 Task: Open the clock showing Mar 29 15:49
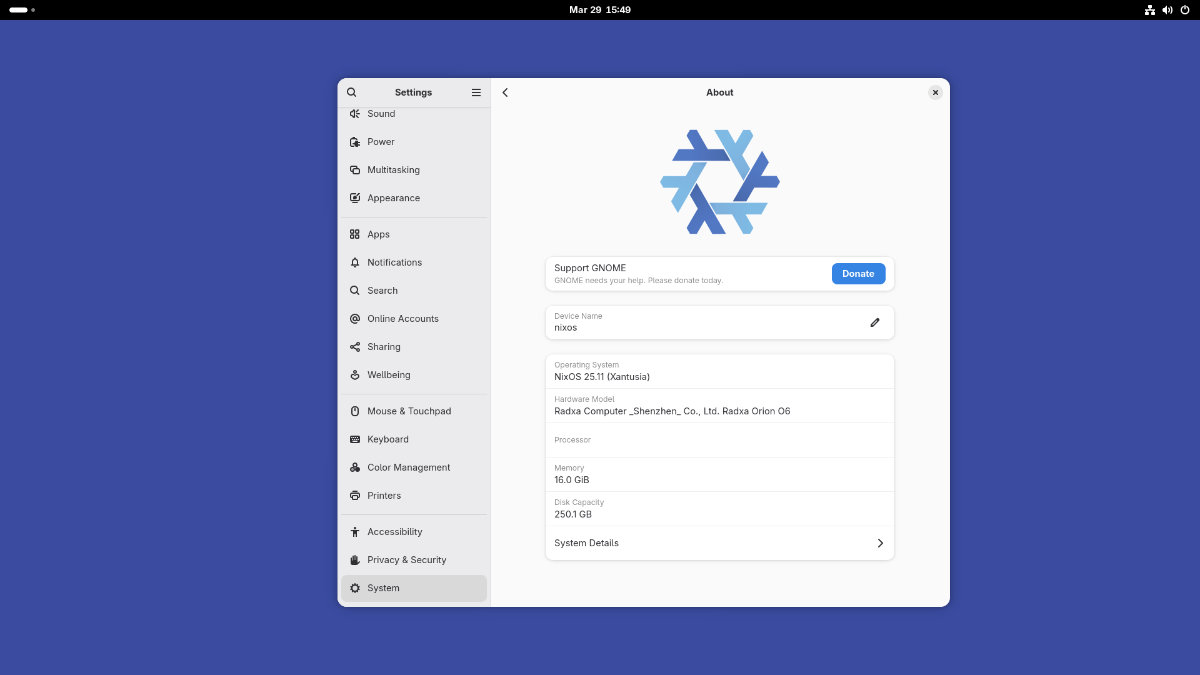[x=600, y=9]
